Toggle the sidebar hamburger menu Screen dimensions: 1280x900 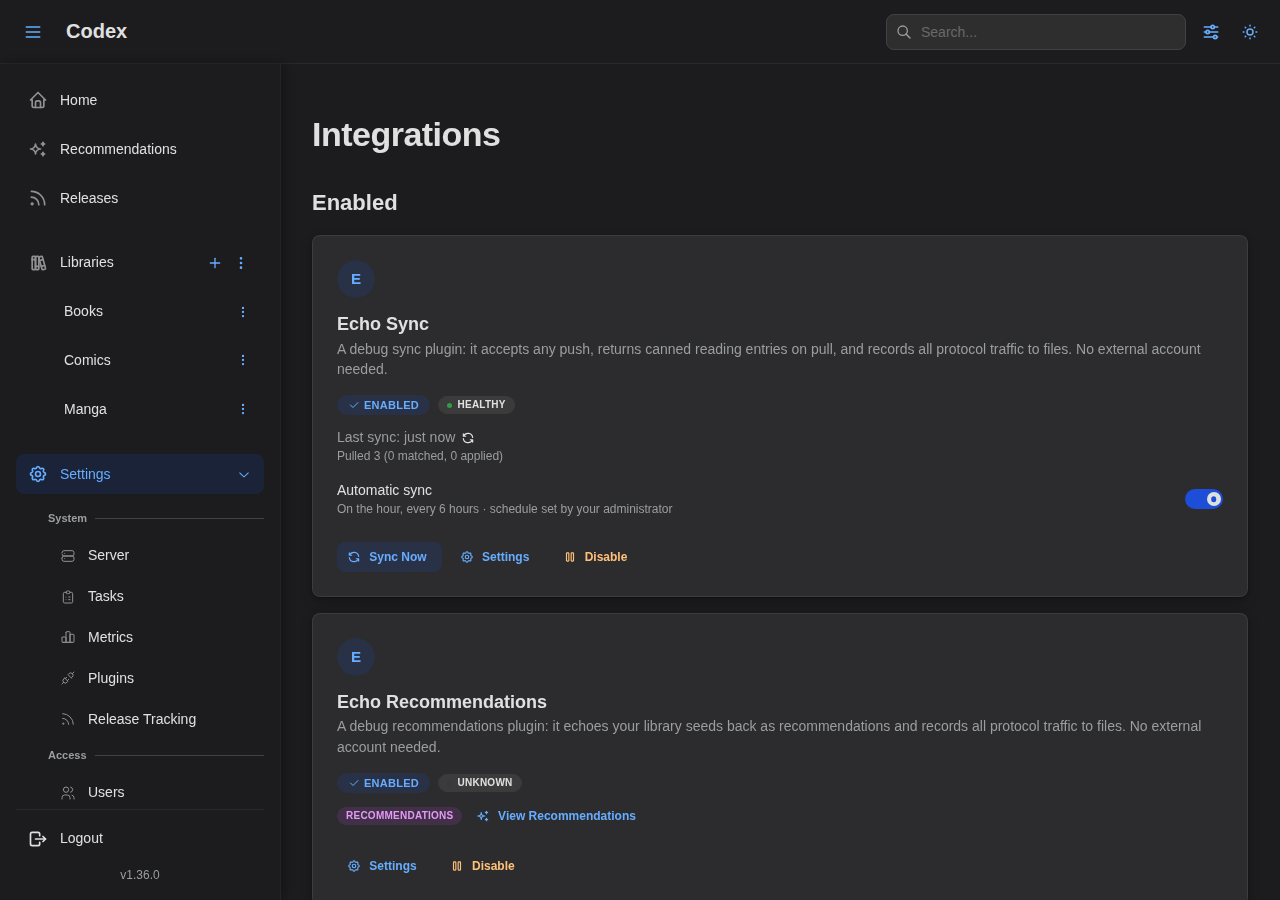coord(33,32)
